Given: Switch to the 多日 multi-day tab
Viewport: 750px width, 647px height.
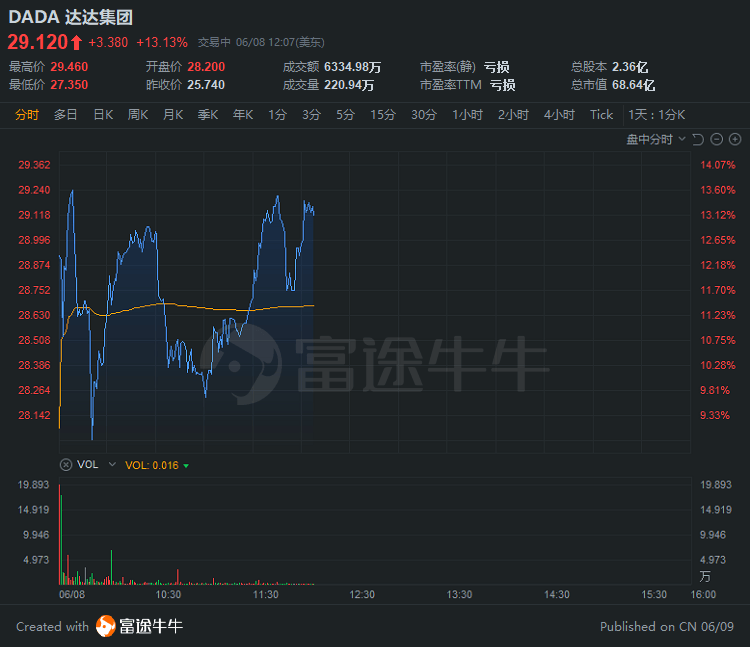Looking at the screenshot, I should [x=66, y=115].
